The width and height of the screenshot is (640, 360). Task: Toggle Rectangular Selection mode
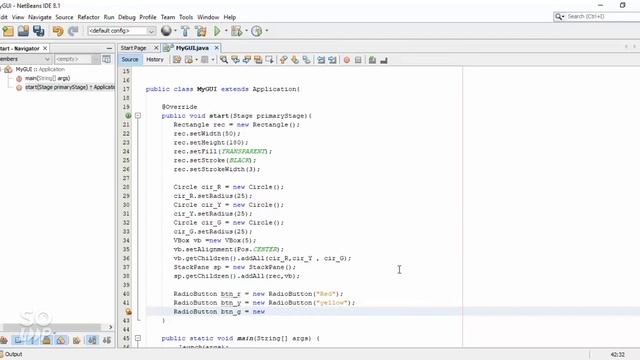(270, 60)
